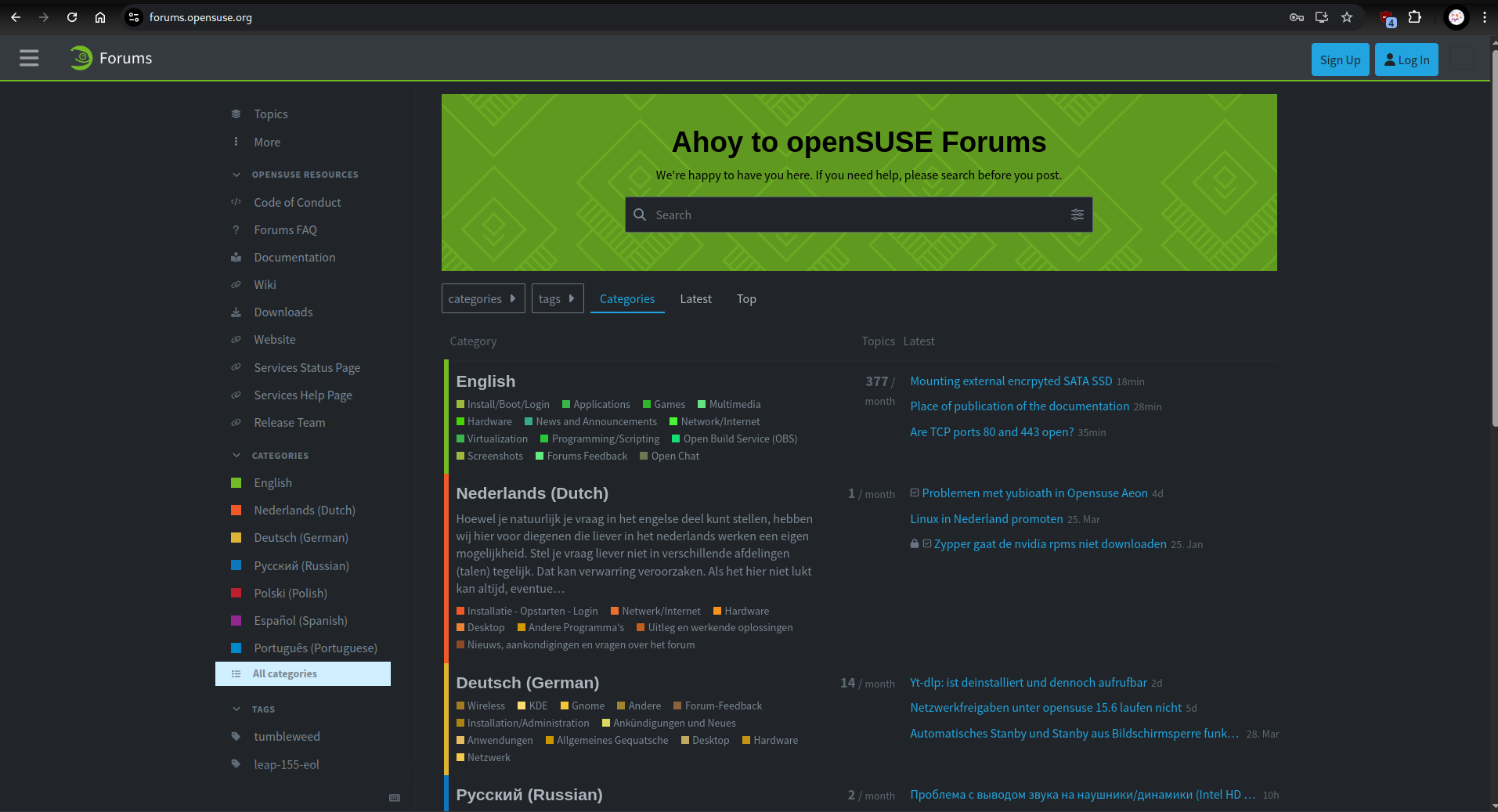Click the browser password key icon

pyautogui.click(x=1297, y=17)
